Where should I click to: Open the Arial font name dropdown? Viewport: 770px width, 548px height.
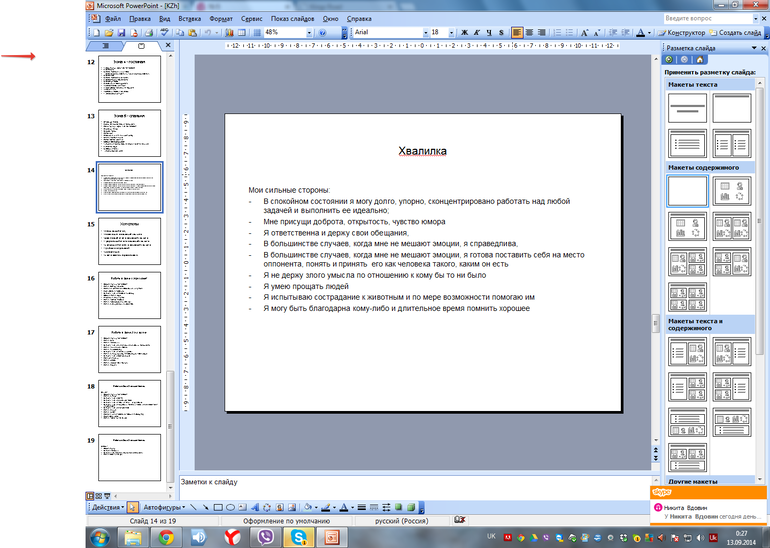coord(426,32)
